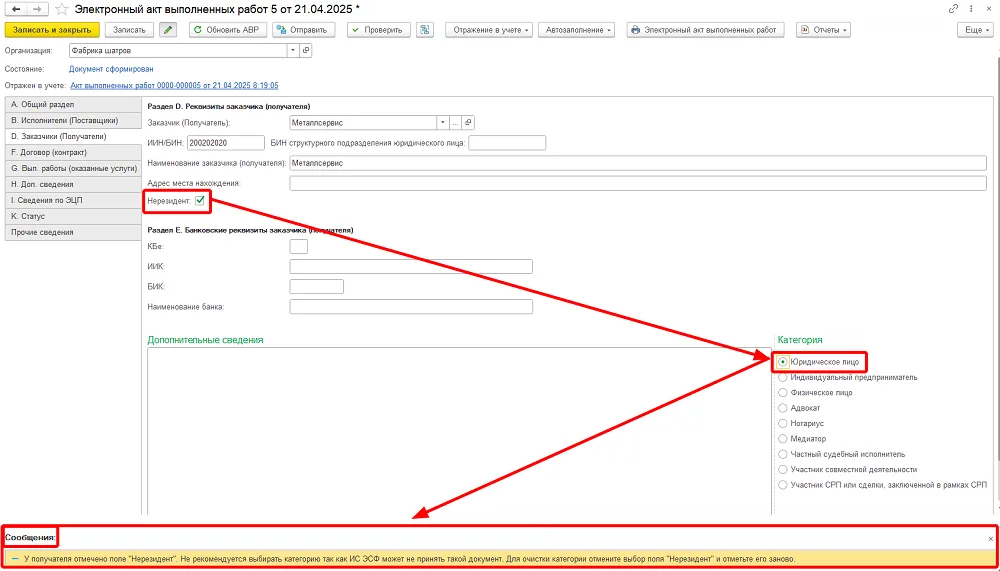Image resolution: width=1000 pixels, height=571 pixels.
Task: Click Записать и закрыть button
Action: (x=52, y=29)
